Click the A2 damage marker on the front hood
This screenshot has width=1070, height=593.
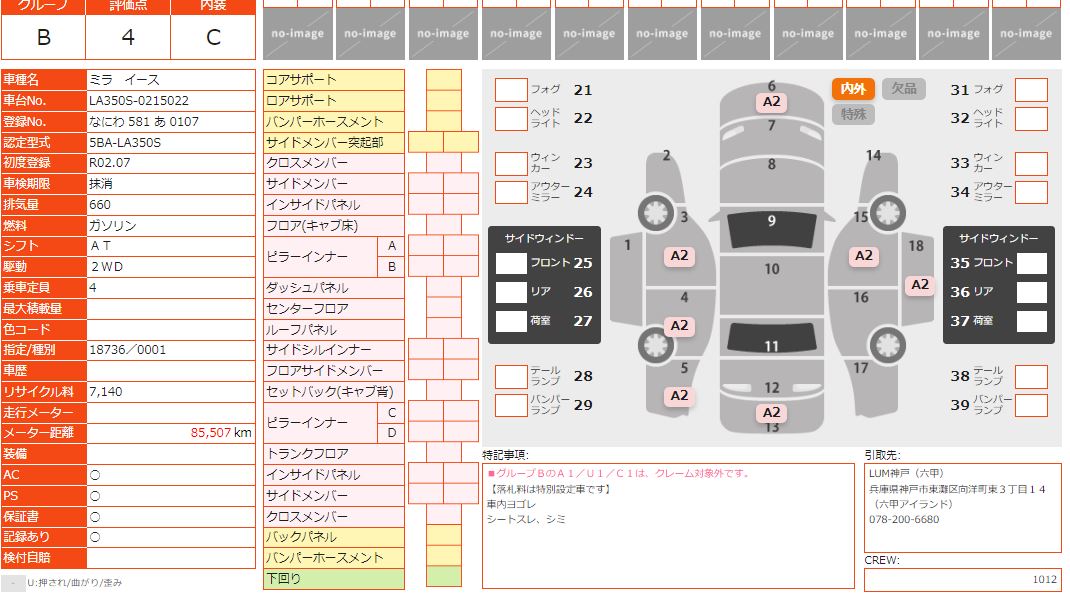tap(772, 102)
